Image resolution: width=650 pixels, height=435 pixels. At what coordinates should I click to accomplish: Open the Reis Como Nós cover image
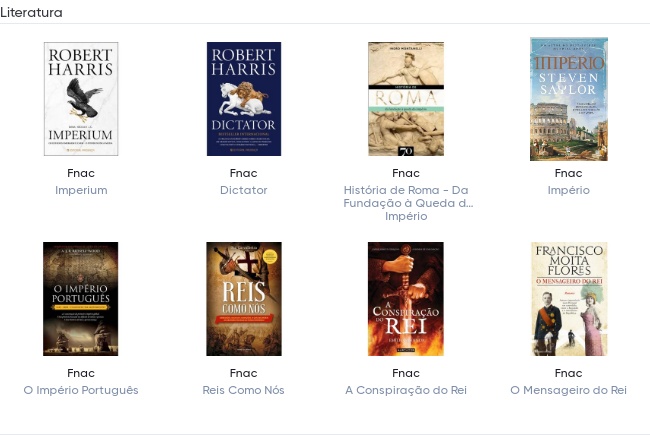tap(244, 299)
